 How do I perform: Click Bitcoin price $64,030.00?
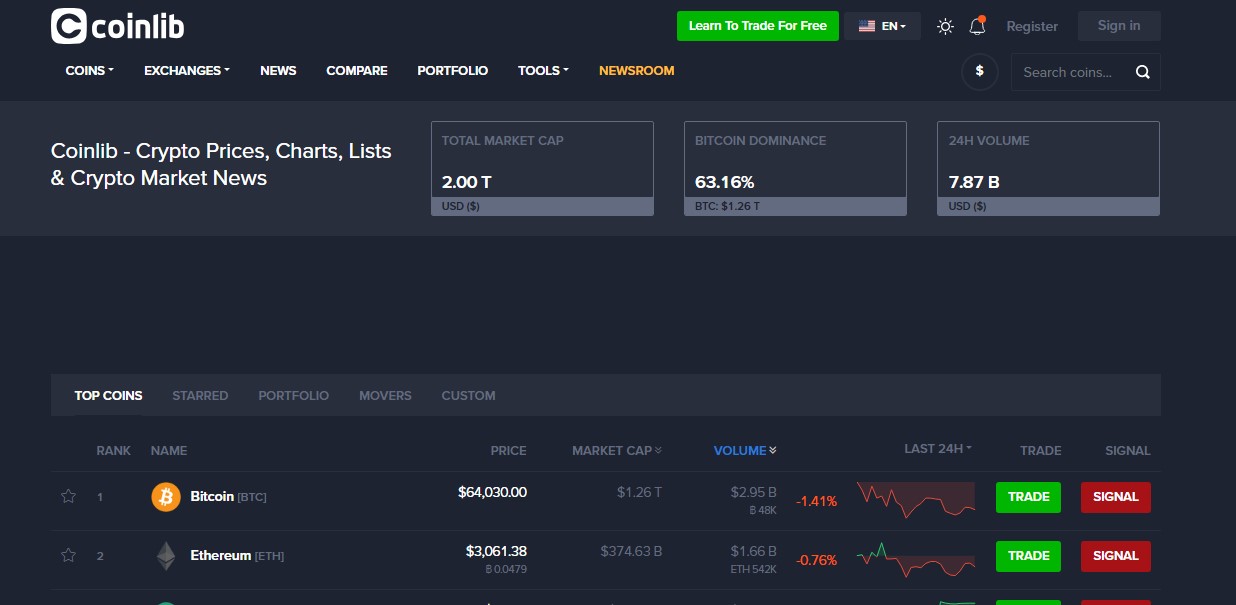(492, 492)
